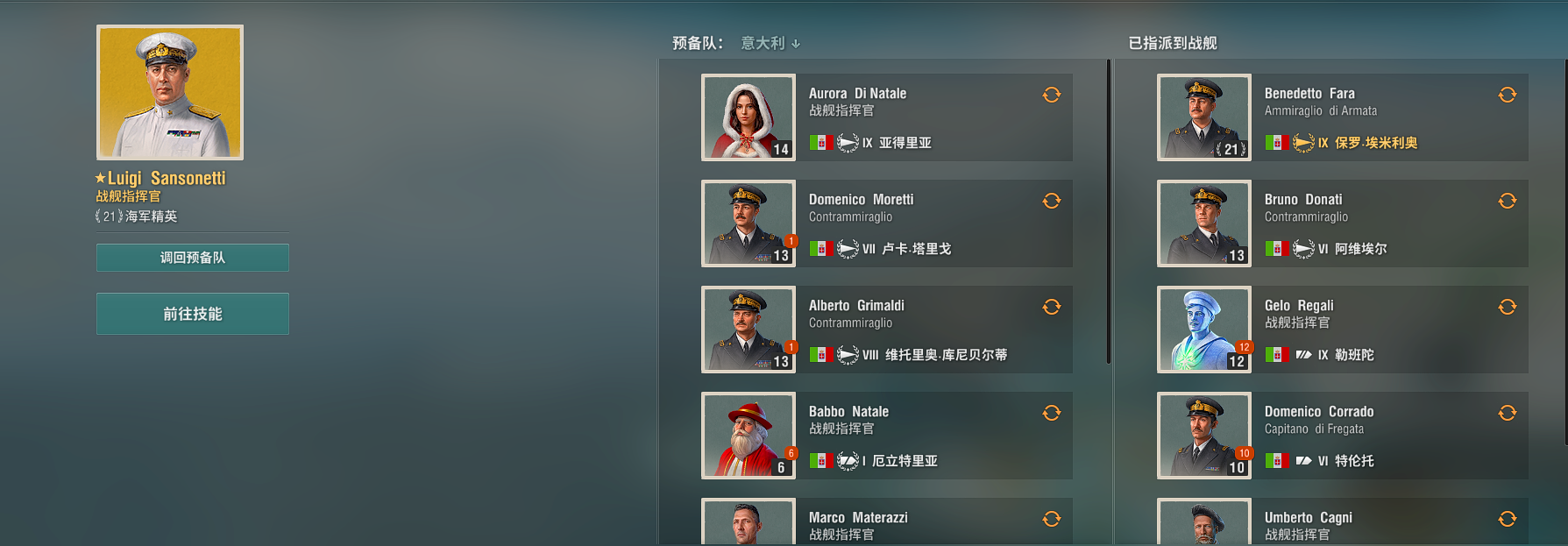Click the 调回预备队 button
This screenshot has width=1568, height=546.
tap(193, 258)
